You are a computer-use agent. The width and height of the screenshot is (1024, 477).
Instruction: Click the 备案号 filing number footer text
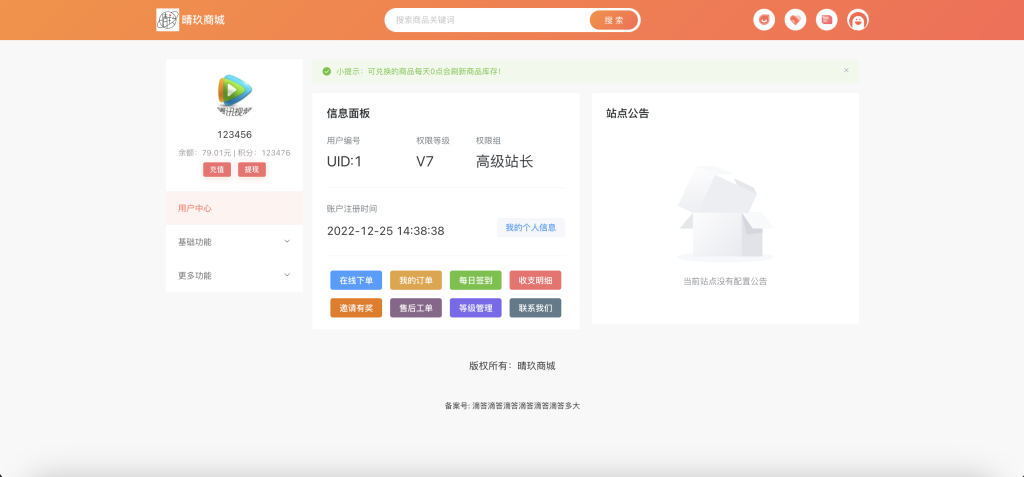point(512,406)
